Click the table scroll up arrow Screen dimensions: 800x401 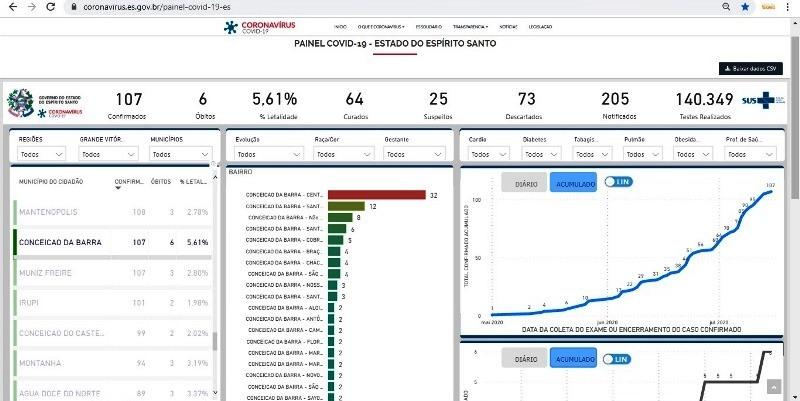(215, 177)
